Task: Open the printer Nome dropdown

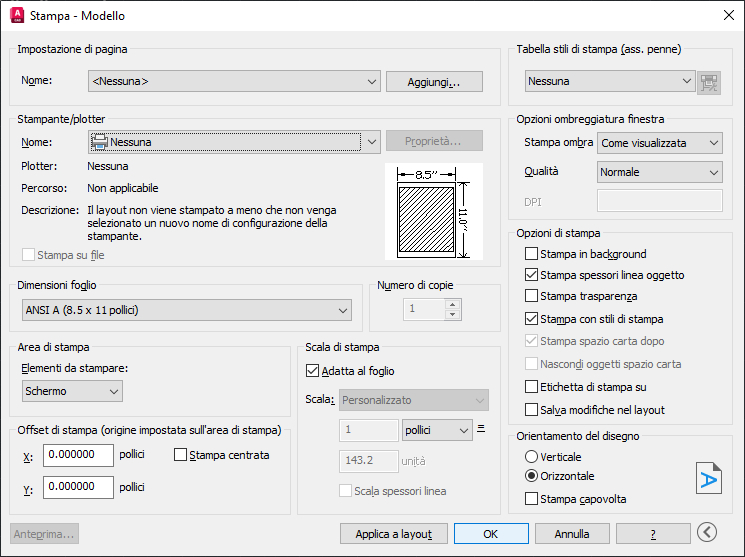Action: tap(234, 142)
